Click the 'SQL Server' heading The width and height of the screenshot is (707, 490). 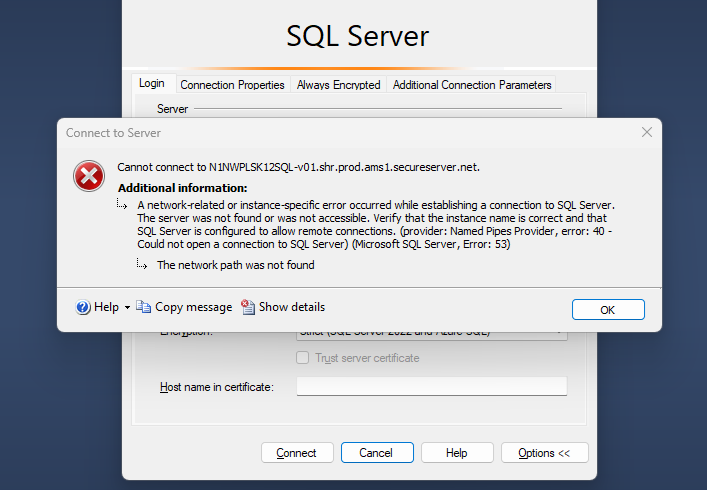point(358,36)
